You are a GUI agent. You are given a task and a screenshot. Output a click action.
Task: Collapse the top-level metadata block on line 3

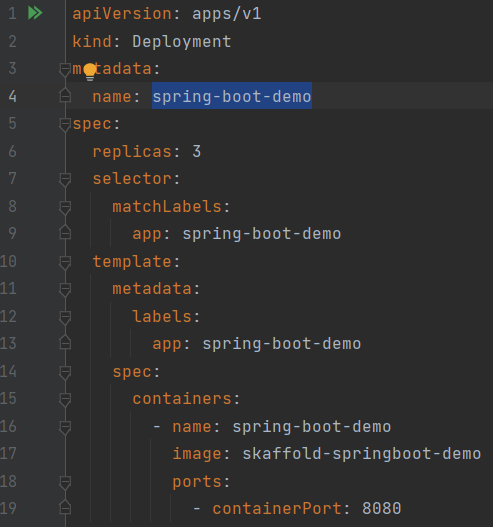pos(65,69)
